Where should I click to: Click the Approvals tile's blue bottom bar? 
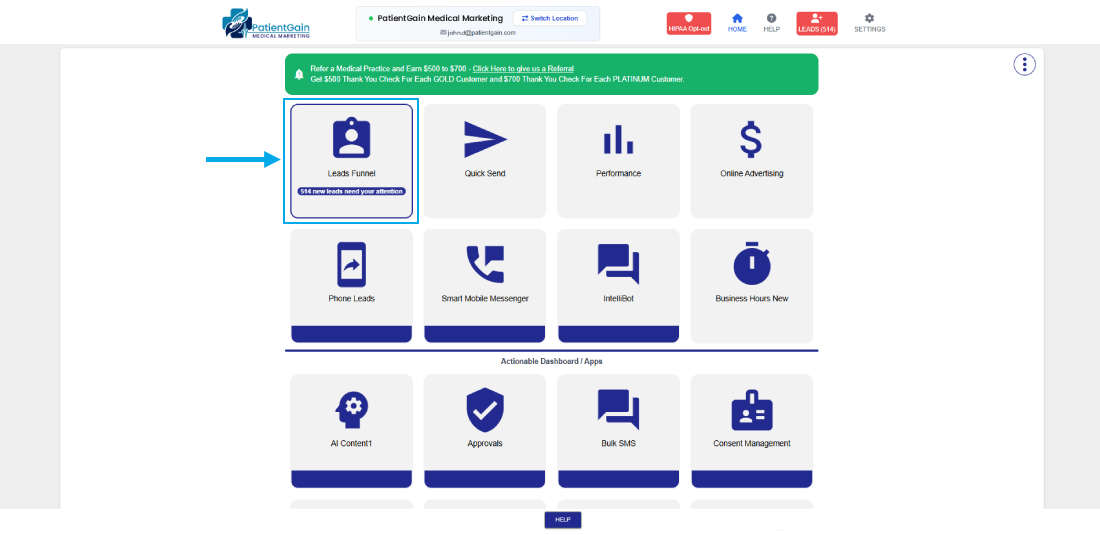point(485,479)
